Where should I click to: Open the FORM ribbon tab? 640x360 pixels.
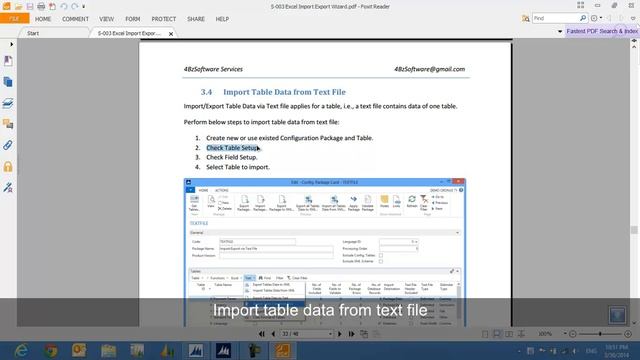133,19
